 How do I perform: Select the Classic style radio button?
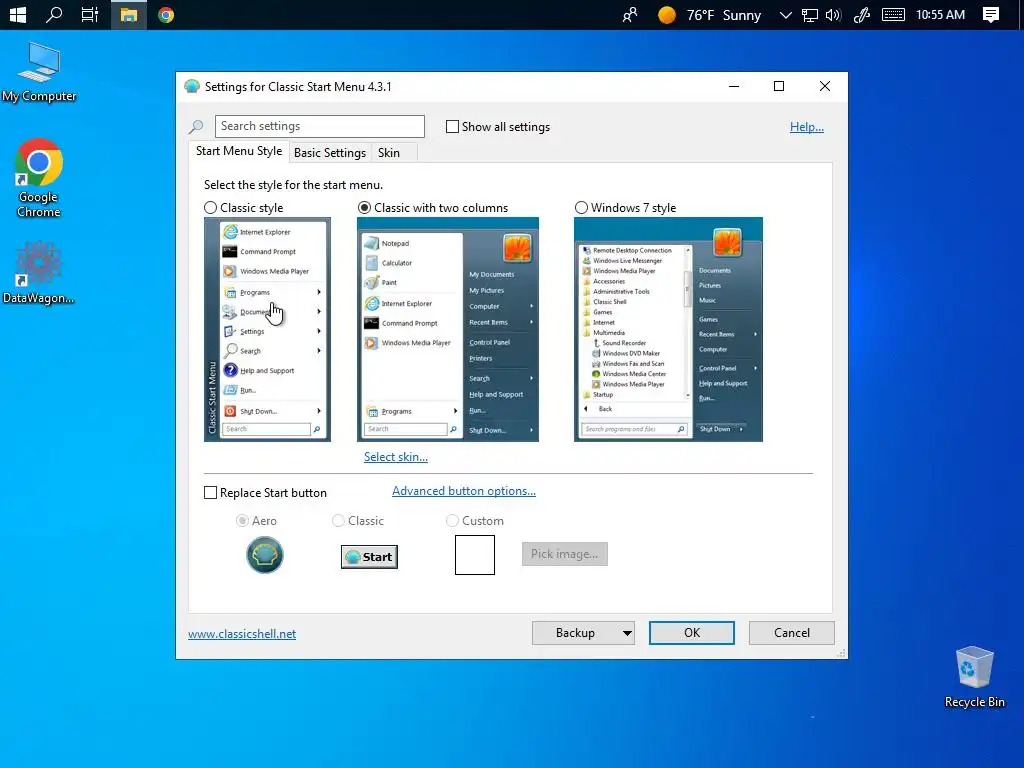click(x=210, y=208)
